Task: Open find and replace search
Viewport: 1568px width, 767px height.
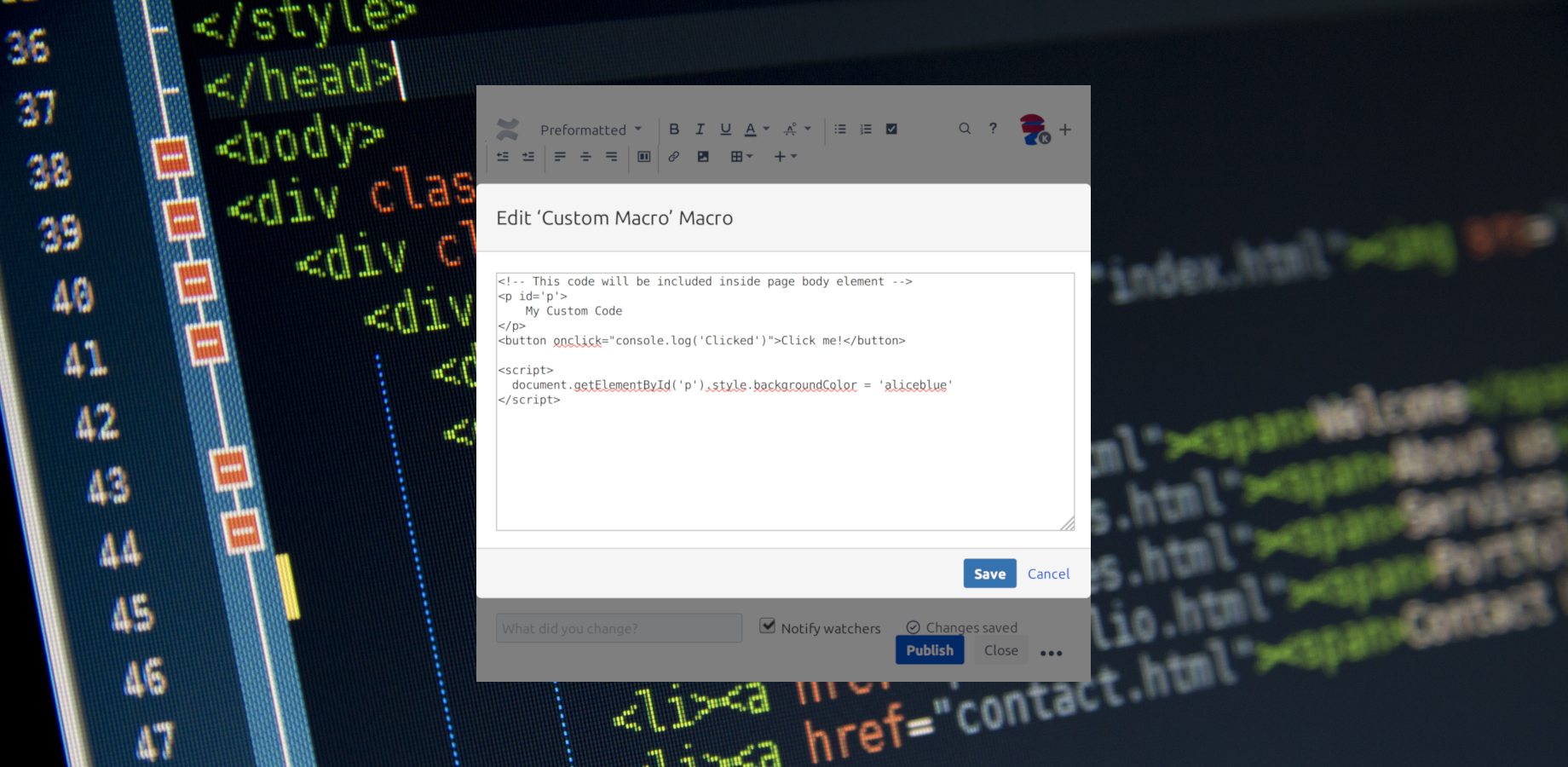Action: (965, 129)
